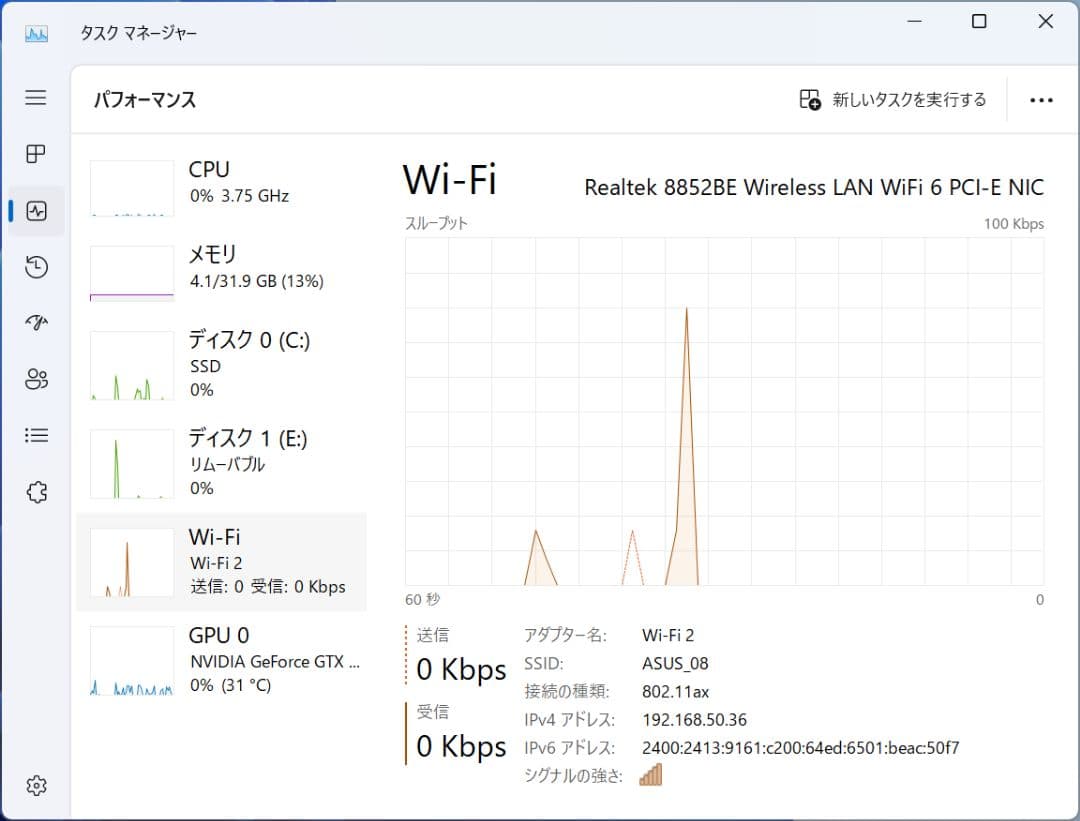This screenshot has height=821, width=1080.
Task: Open Task Manager settings via gear icon
Action: (x=35, y=786)
